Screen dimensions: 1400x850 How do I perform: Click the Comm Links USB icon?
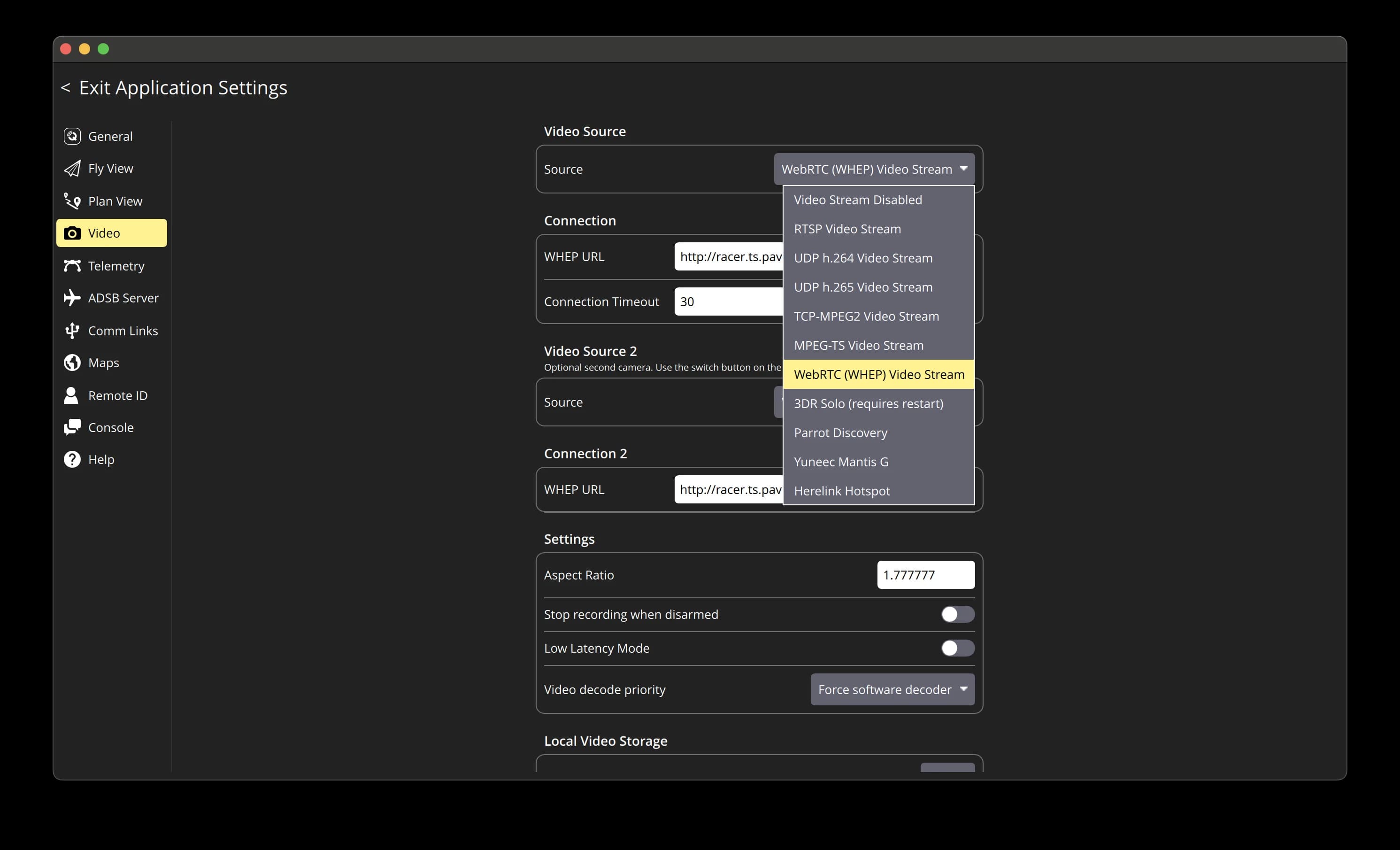(72, 331)
